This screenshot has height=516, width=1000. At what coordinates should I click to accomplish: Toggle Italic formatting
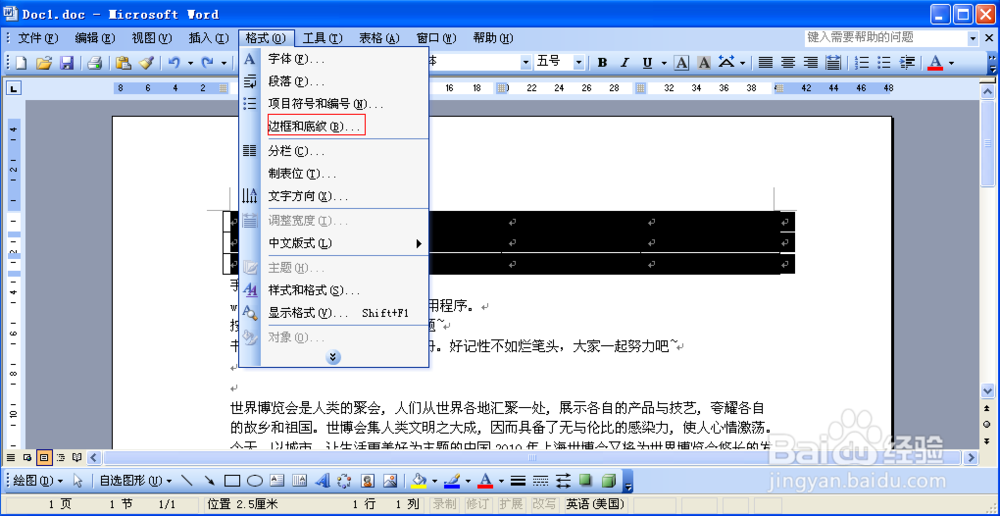[625, 63]
